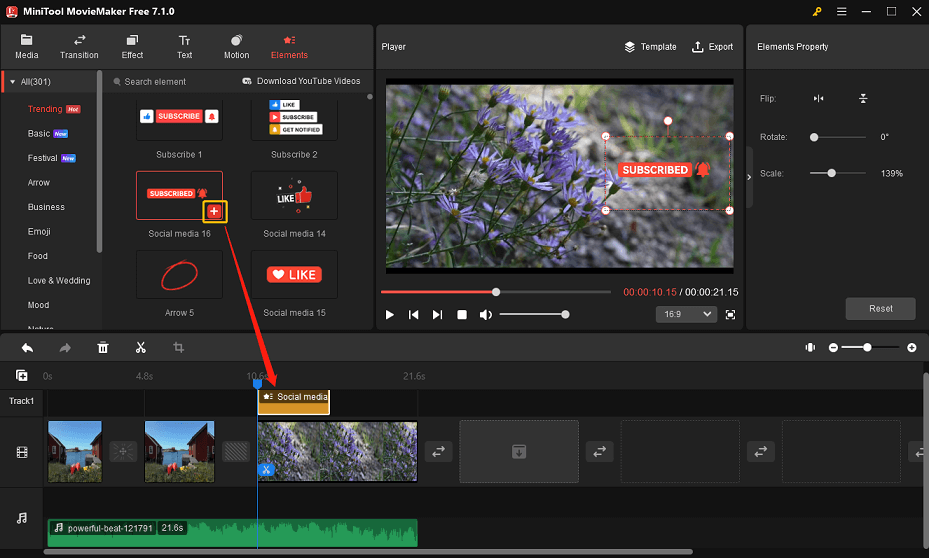
Task: Click the playback progress slider handle
Action: click(496, 291)
